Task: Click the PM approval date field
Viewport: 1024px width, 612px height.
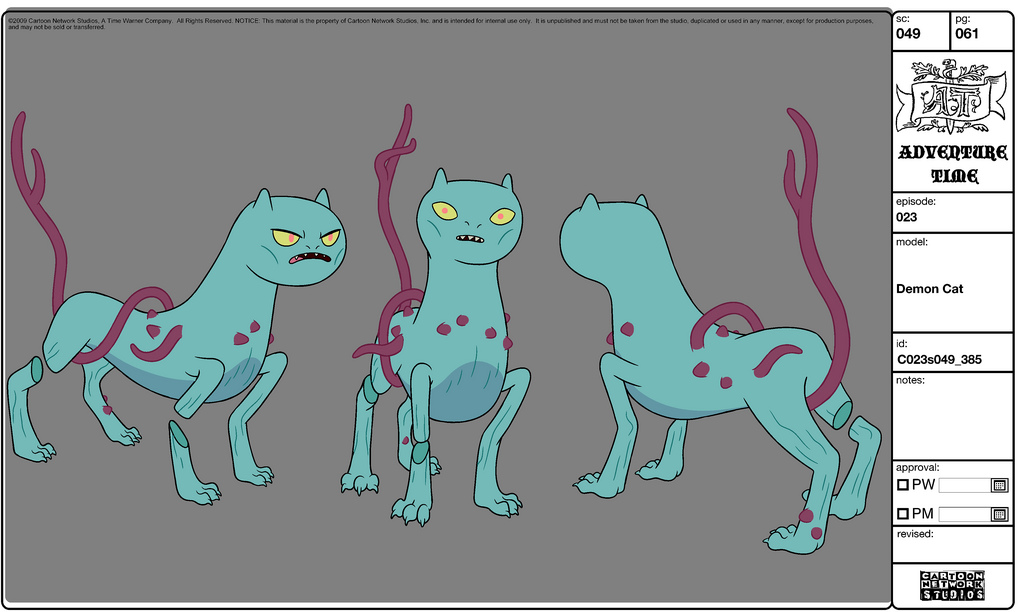Action: [x=964, y=514]
